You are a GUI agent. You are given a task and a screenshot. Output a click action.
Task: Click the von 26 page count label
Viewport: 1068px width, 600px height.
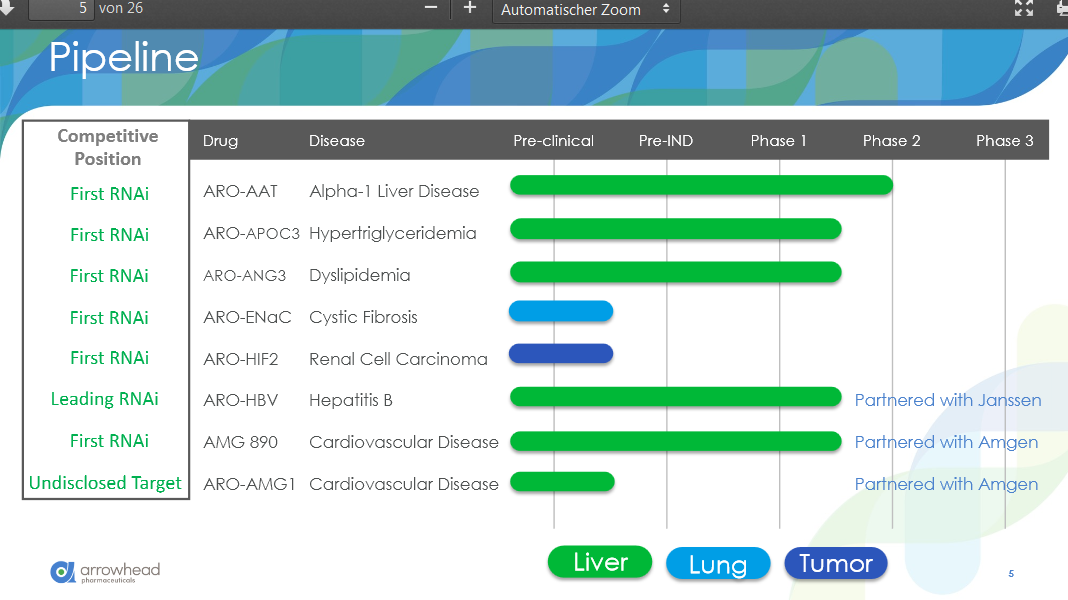(x=121, y=8)
